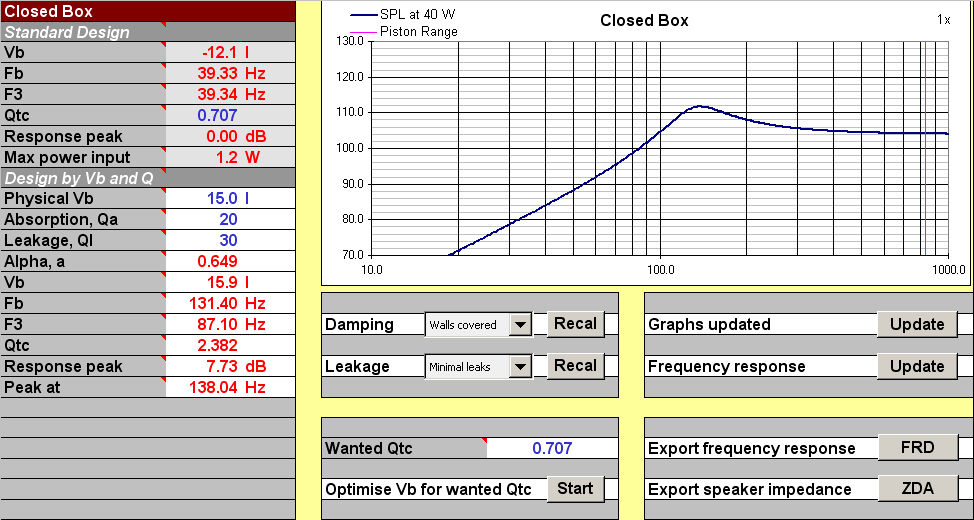Click the Piston Range legend entry
The width and height of the screenshot is (974, 520).
(x=404, y=32)
